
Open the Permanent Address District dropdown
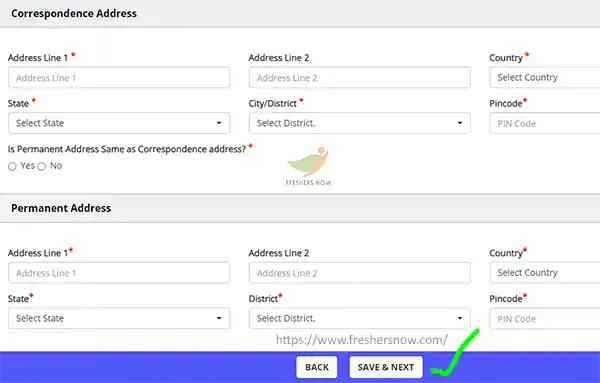point(360,318)
